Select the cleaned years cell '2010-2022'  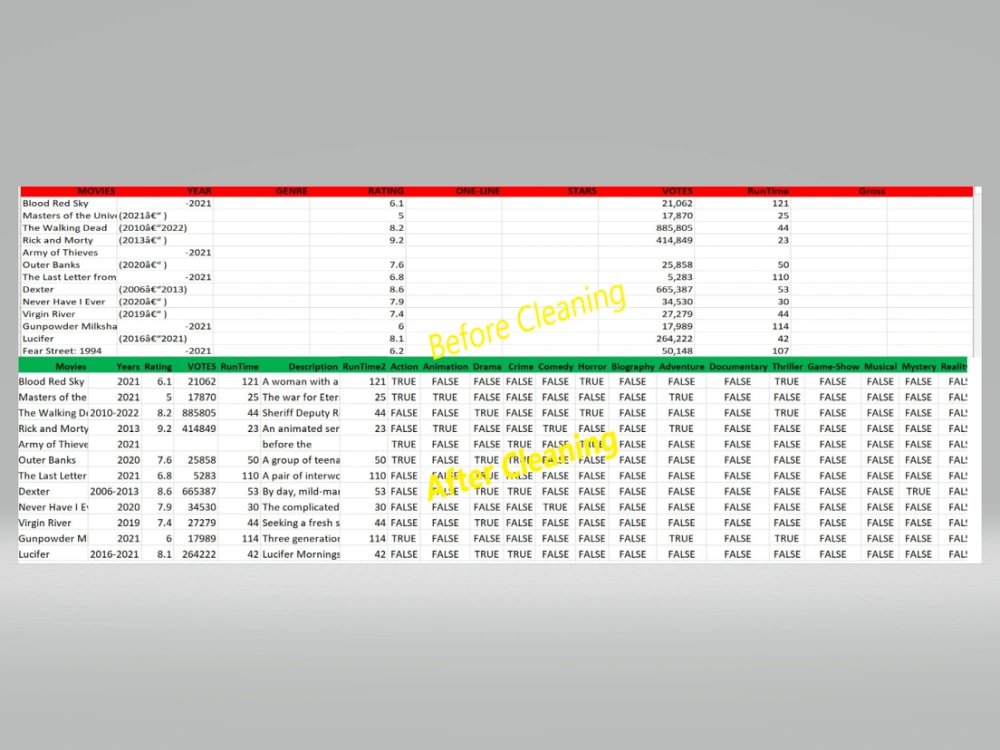[114, 413]
